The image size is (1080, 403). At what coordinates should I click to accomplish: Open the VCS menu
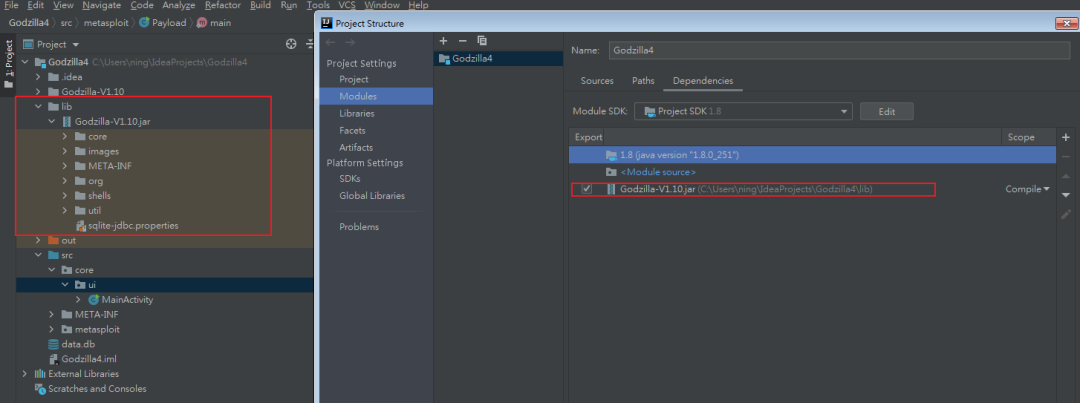click(x=347, y=5)
